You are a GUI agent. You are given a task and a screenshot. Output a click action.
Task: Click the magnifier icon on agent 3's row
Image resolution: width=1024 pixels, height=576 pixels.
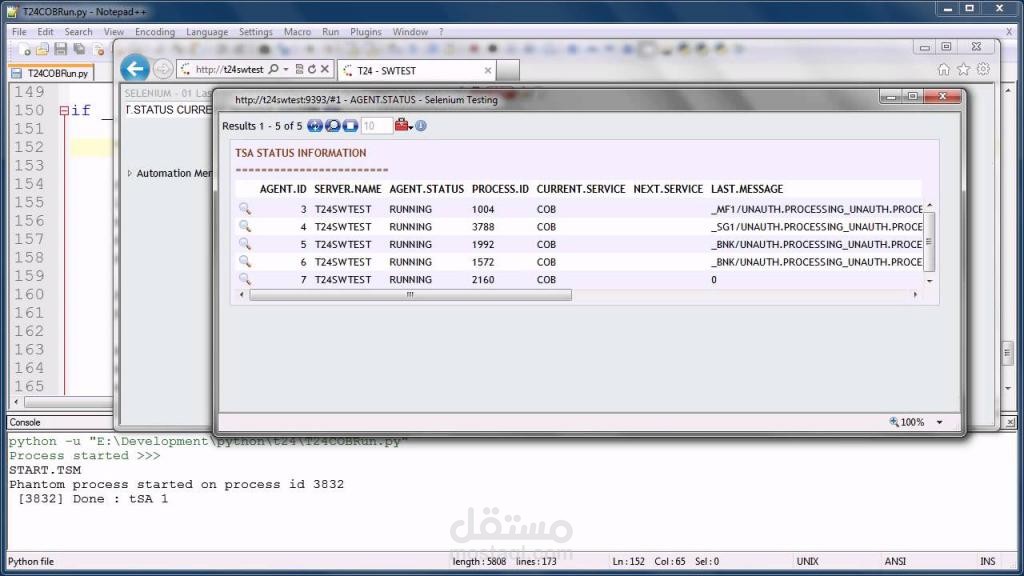pos(243,209)
